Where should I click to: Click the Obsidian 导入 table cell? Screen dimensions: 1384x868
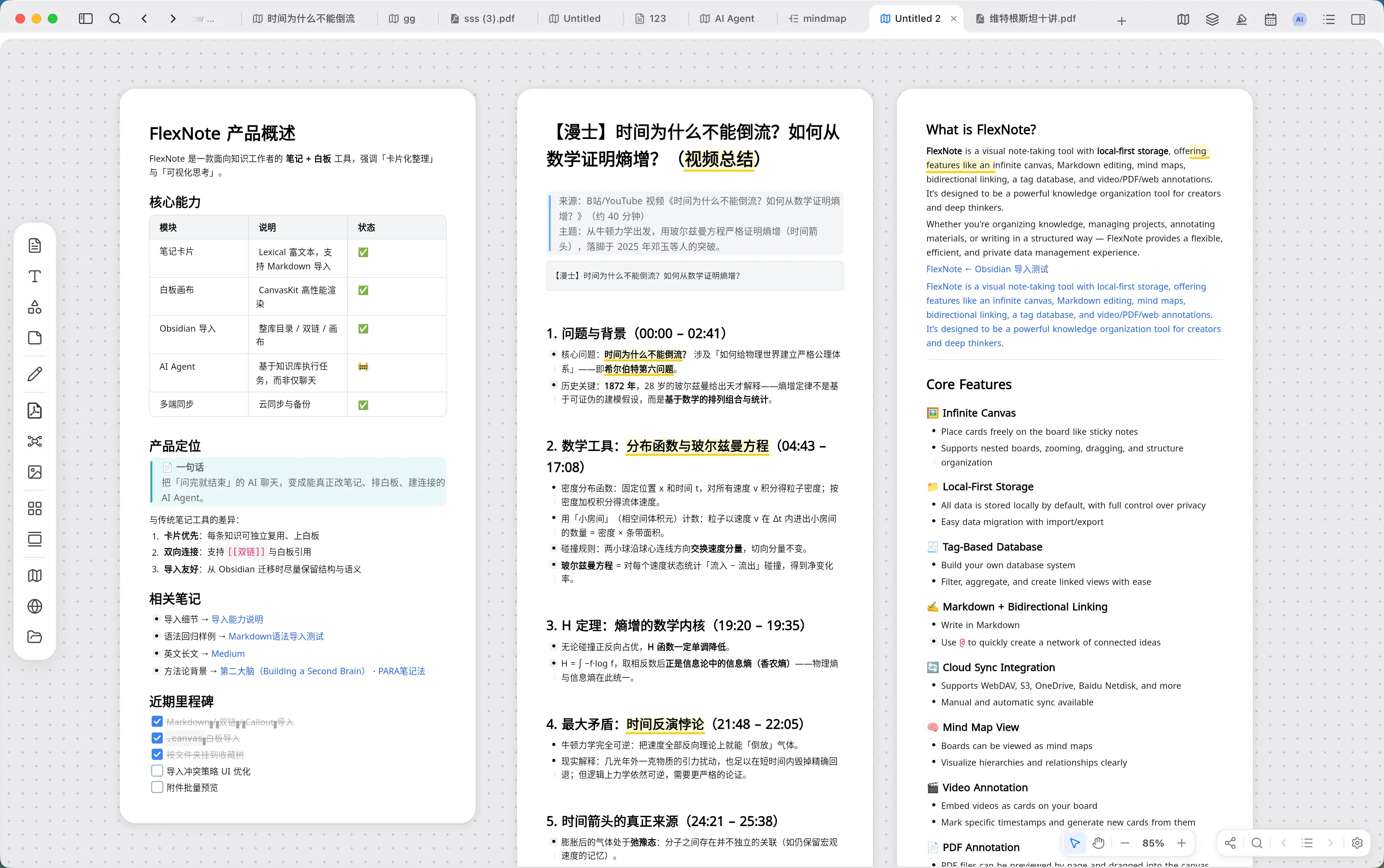tap(199, 334)
